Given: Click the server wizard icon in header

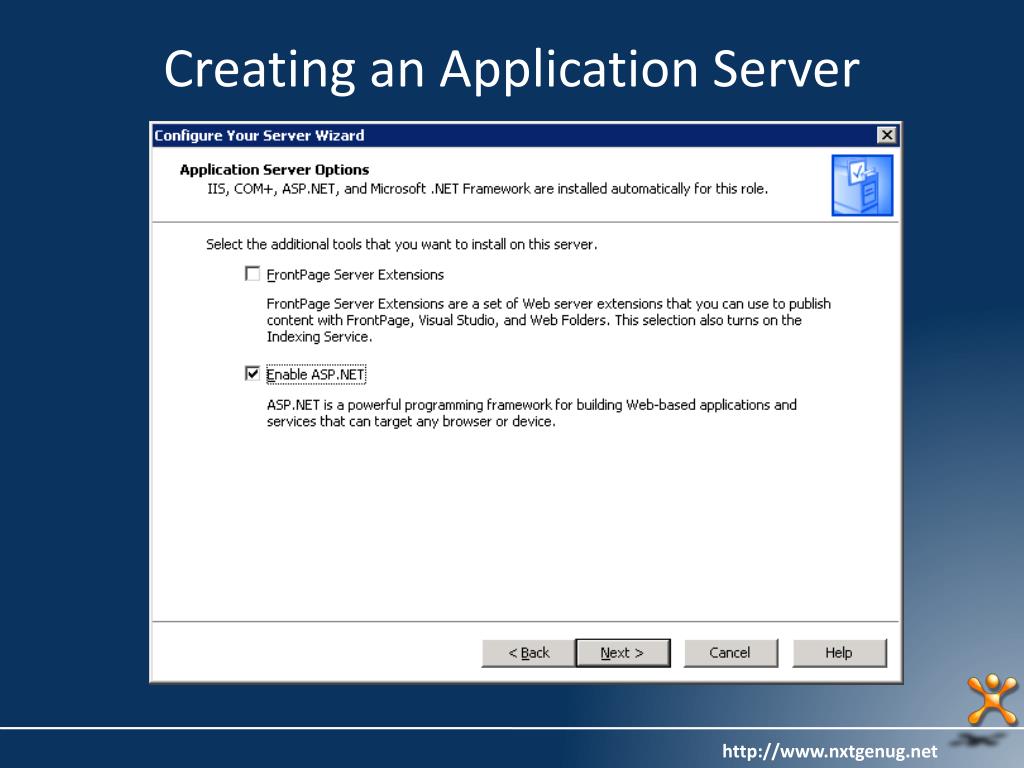Looking at the screenshot, I should pos(862,185).
